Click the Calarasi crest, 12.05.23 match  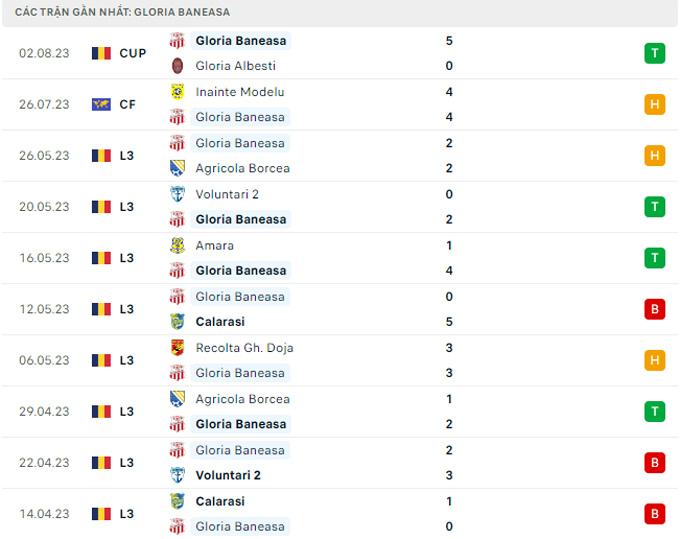click(178, 322)
